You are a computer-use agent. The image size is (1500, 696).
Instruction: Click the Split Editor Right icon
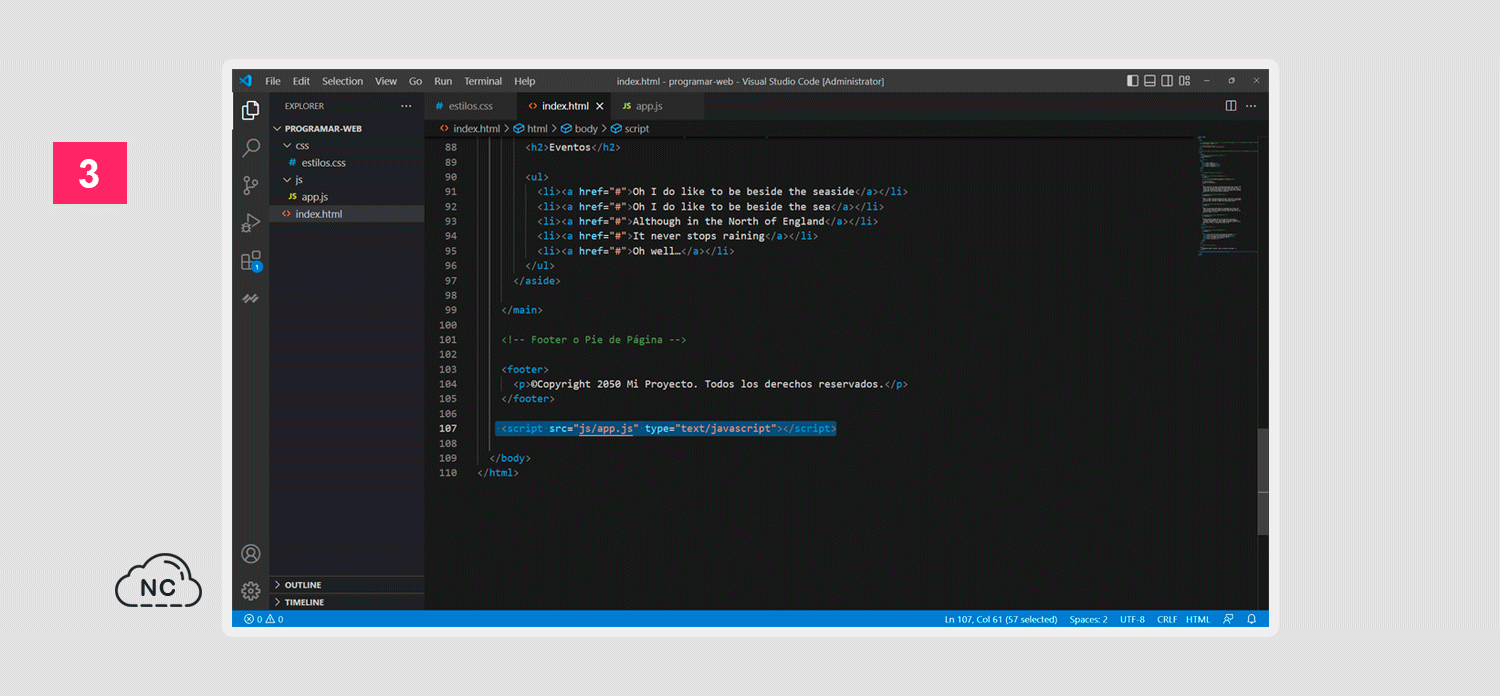[x=1231, y=106]
